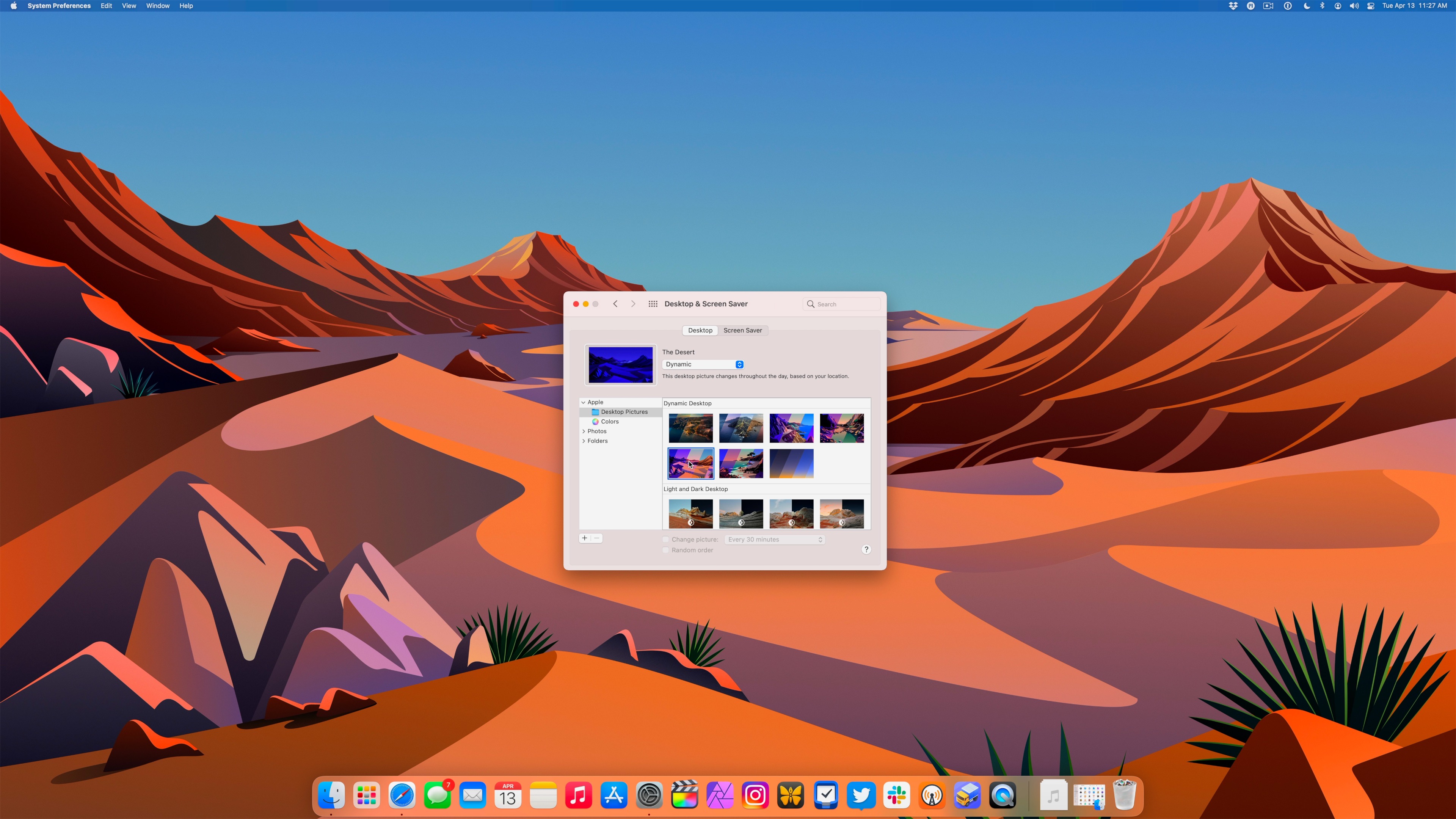Open the show-all preferences grid icon

click(653, 303)
